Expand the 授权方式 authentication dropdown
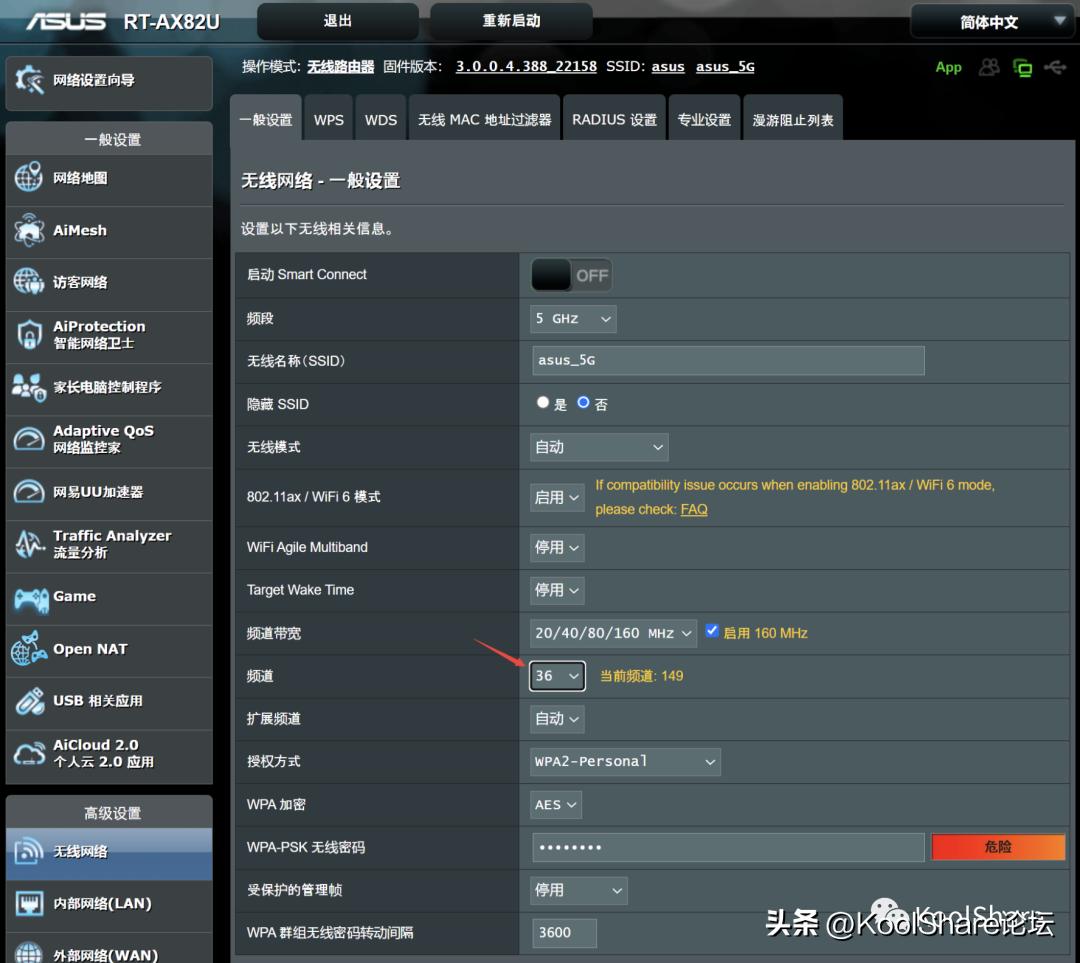The image size is (1080, 963). pos(624,761)
